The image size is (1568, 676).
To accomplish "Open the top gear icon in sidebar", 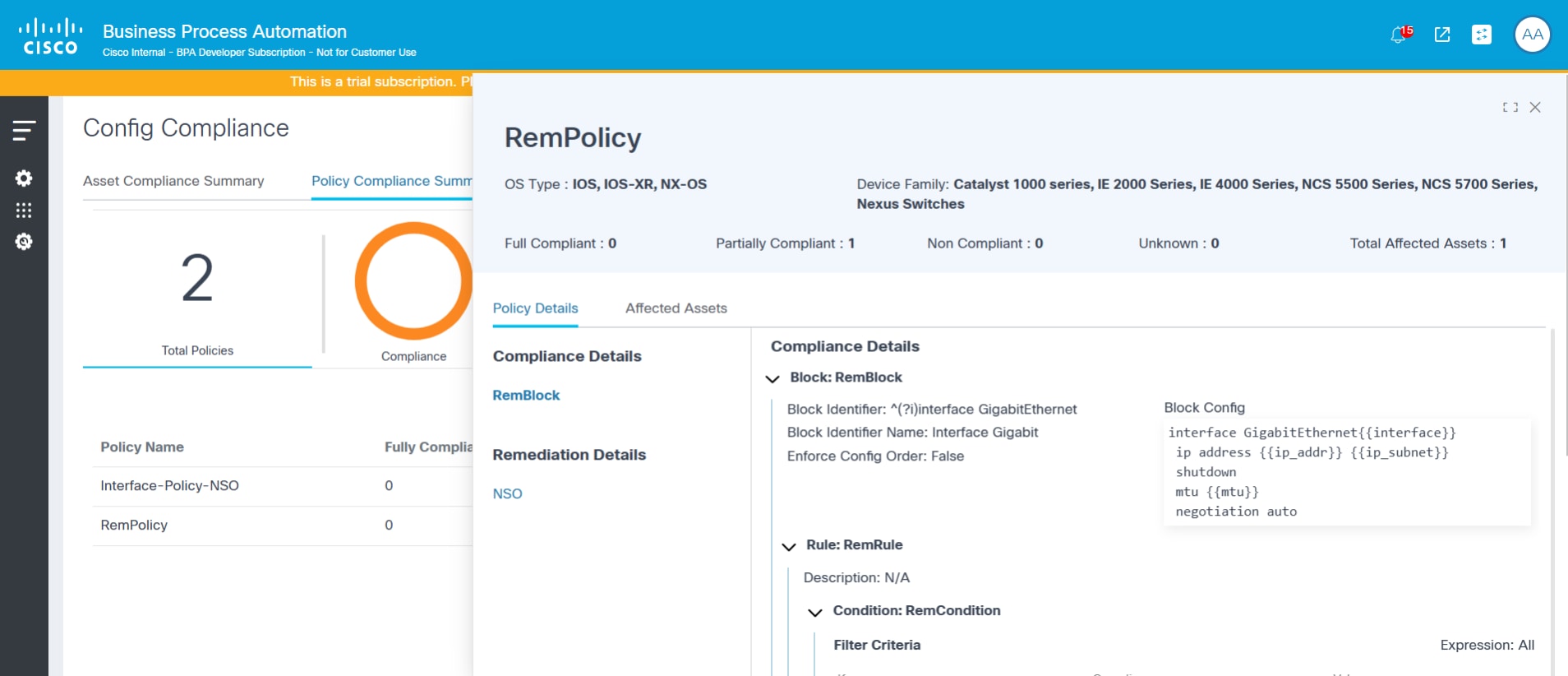I will (24, 178).
